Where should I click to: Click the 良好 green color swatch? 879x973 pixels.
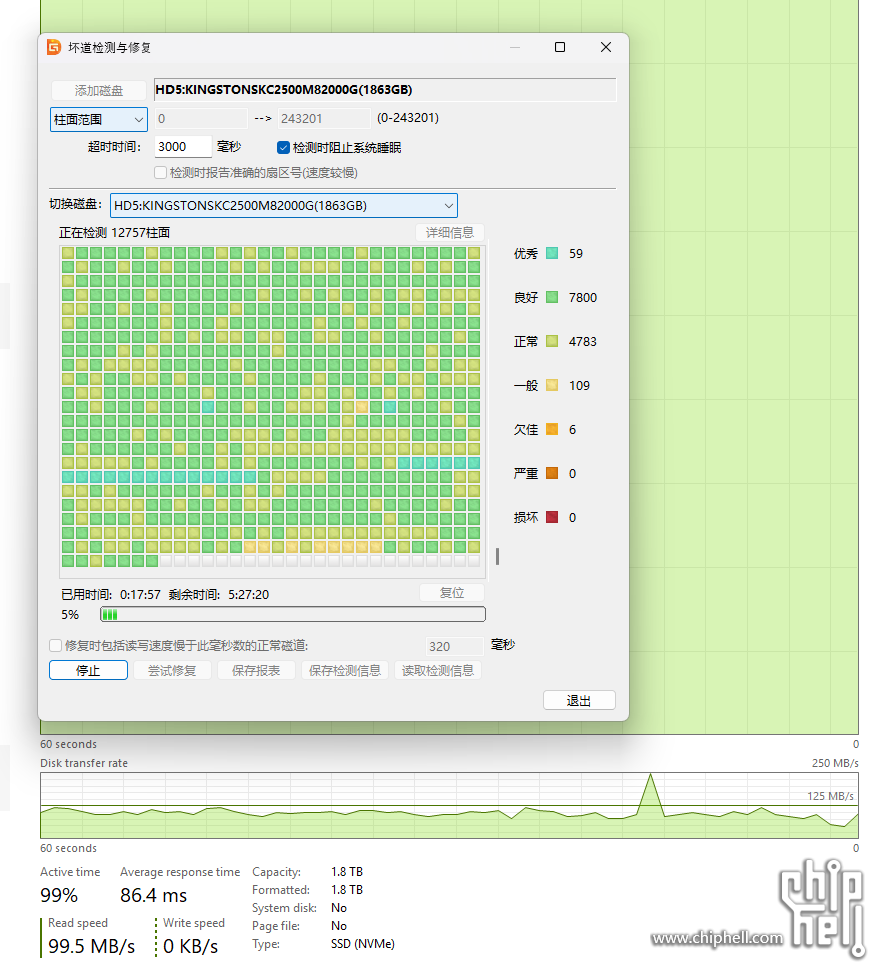(552, 297)
